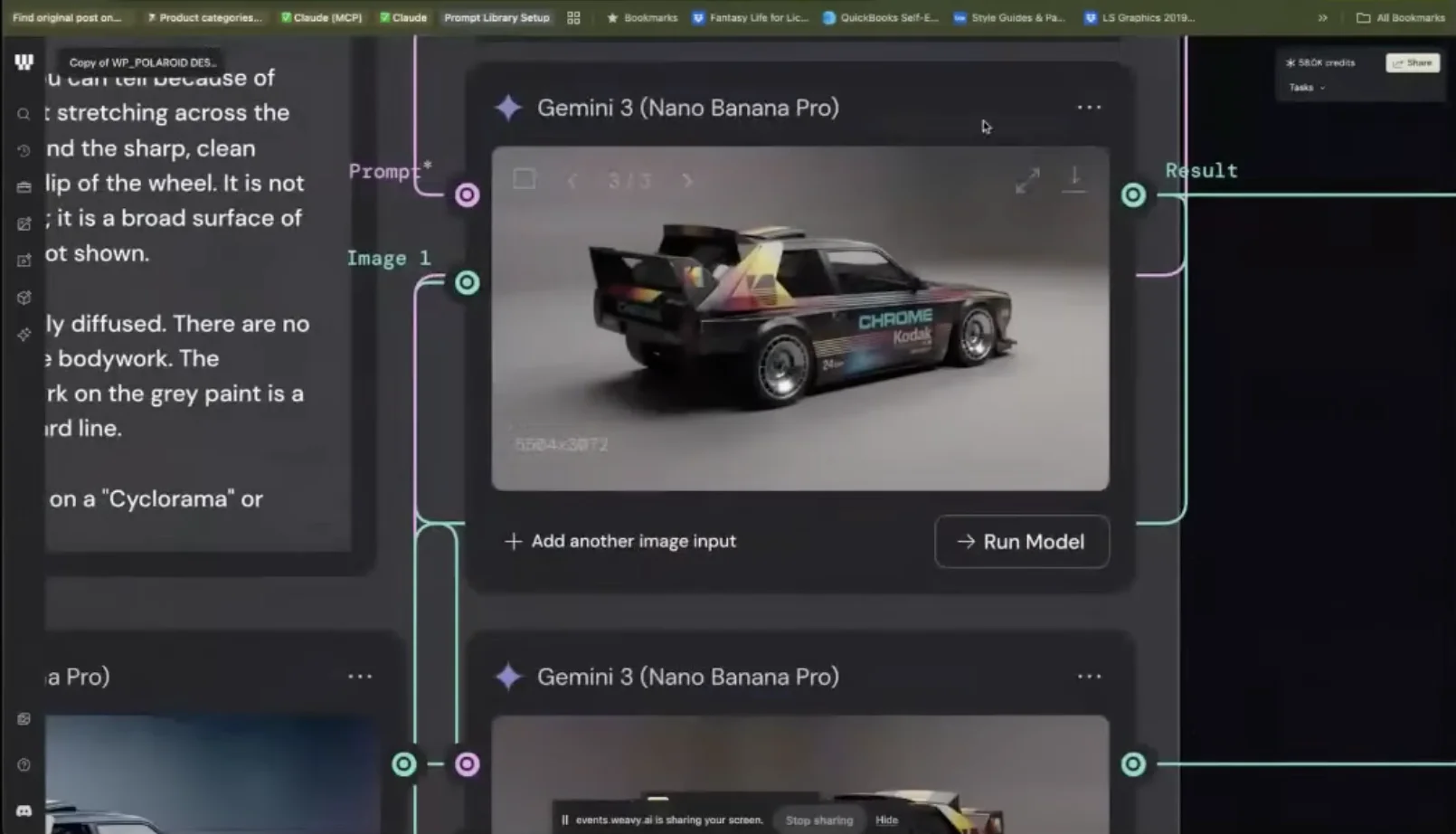This screenshot has width=1456, height=834.
Task: Open the Prompt Library Setup bookmark
Action: 496,17
